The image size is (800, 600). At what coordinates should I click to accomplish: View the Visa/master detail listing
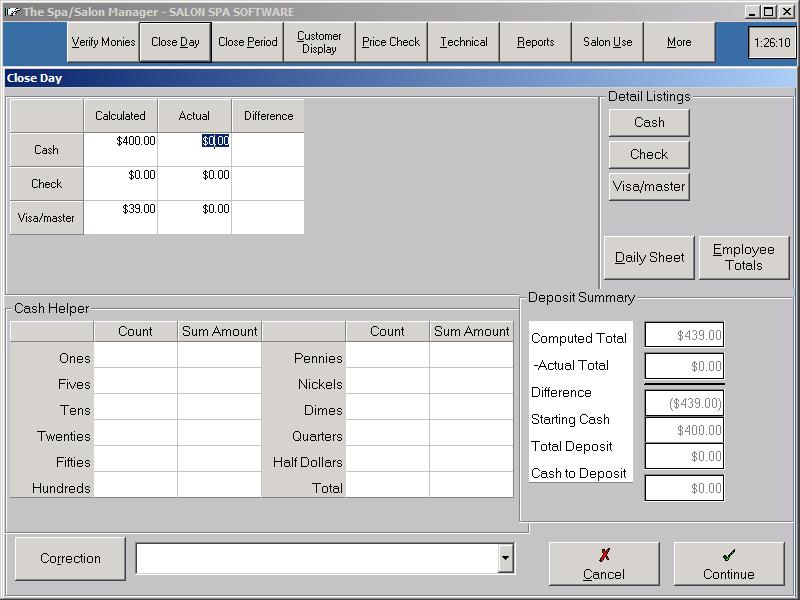(649, 186)
